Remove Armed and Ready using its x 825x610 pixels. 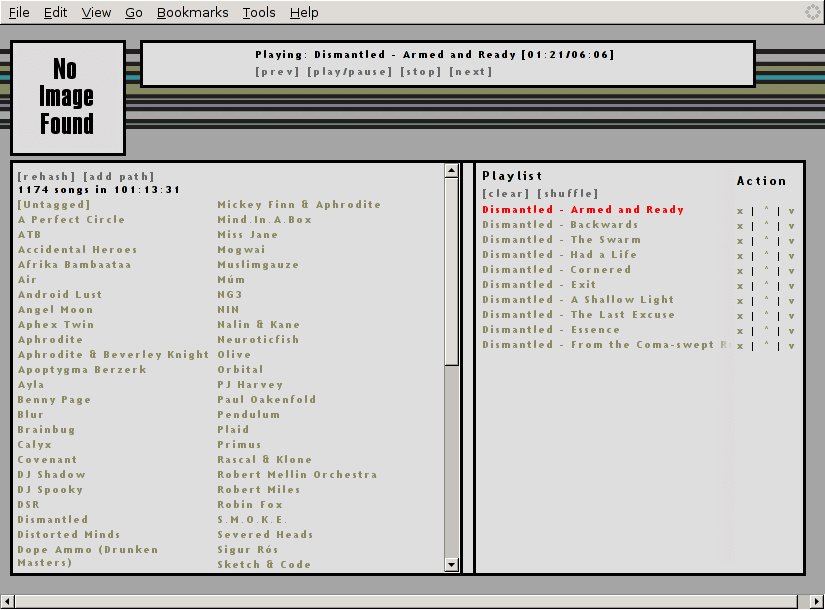coord(740,211)
